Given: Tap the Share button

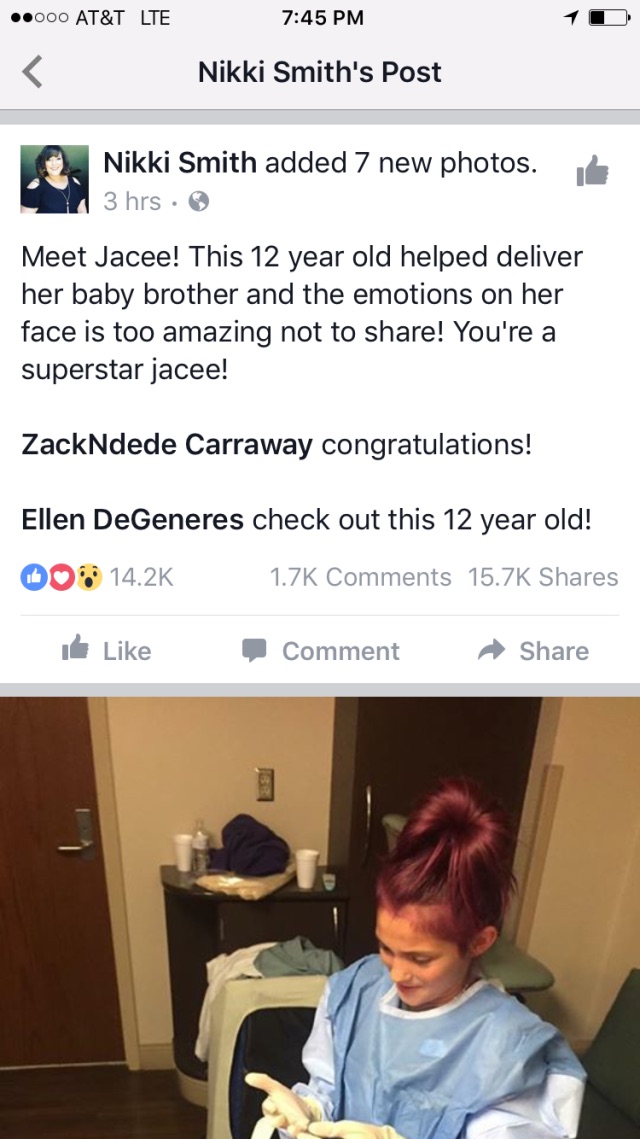Looking at the screenshot, I should 533,651.
